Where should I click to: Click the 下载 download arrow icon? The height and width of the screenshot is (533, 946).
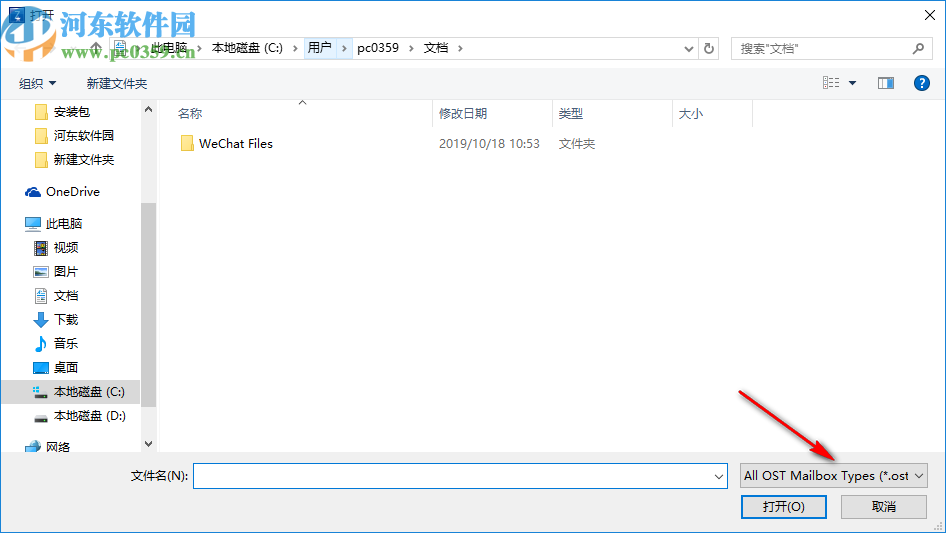[x=40, y=320]
